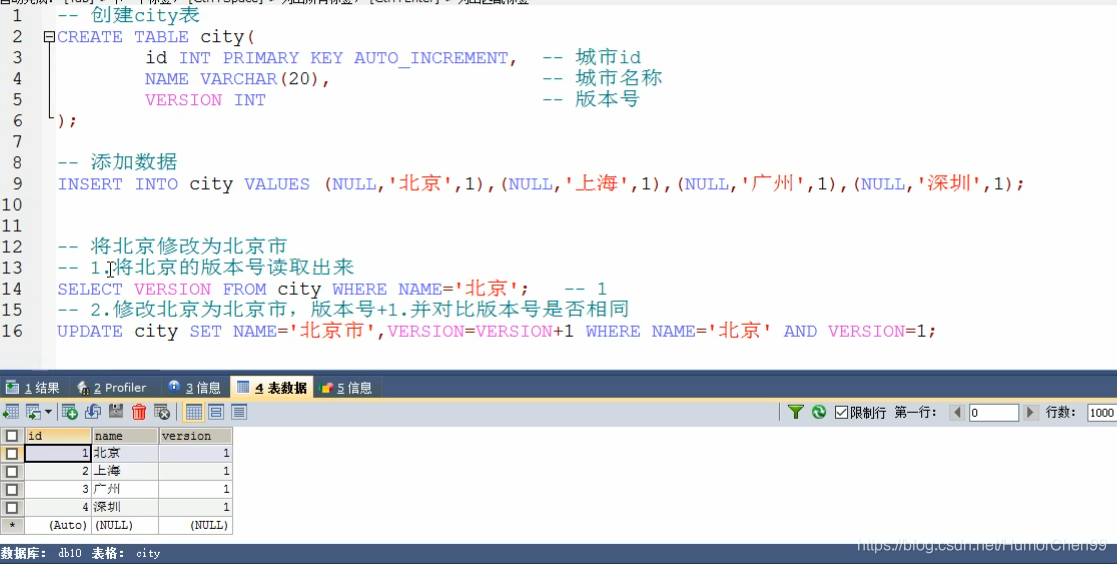Image resolution: width=1117 pixels, height=564 pixels.
Task: Select the version cell of the 广州 row
Action: coord(195,489)
